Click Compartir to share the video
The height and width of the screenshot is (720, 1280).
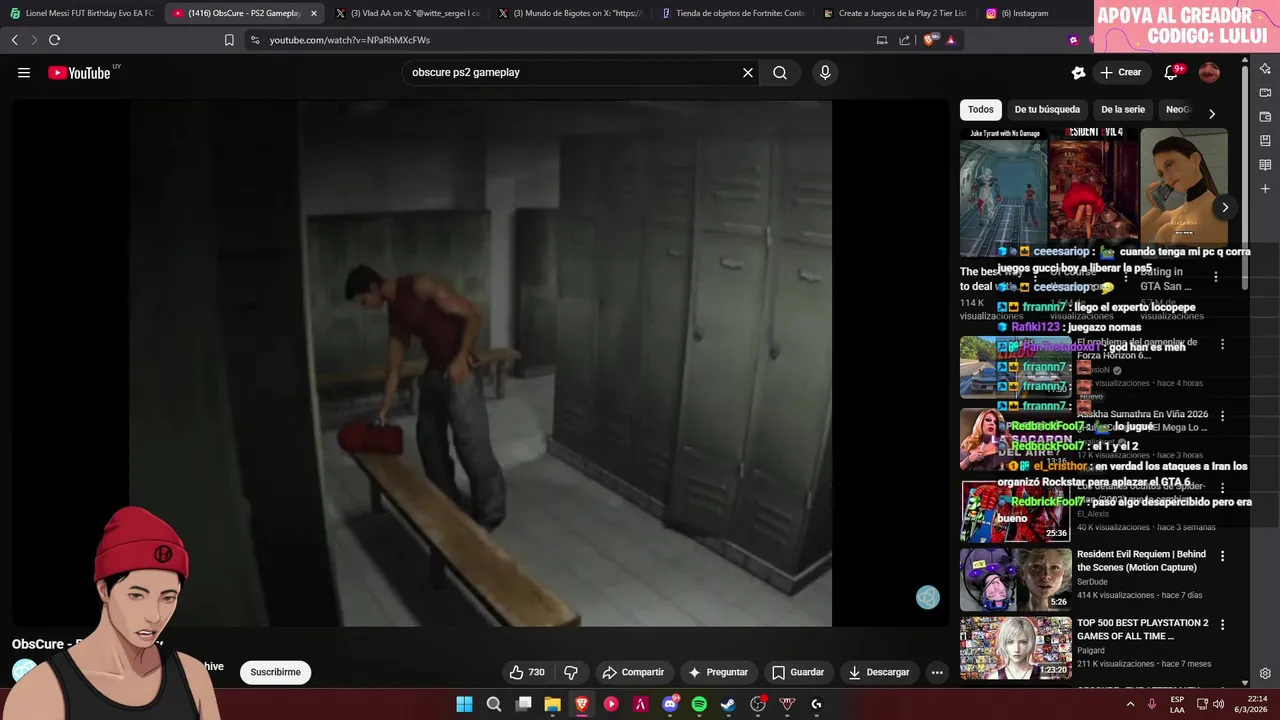click(633, 672)
